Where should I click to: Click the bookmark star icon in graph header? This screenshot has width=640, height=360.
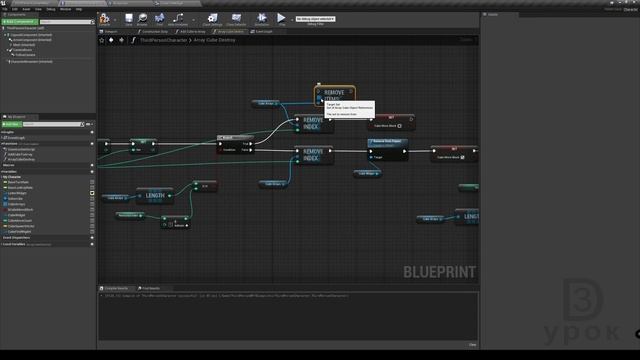pyautogui.click(x=102, y=40)
